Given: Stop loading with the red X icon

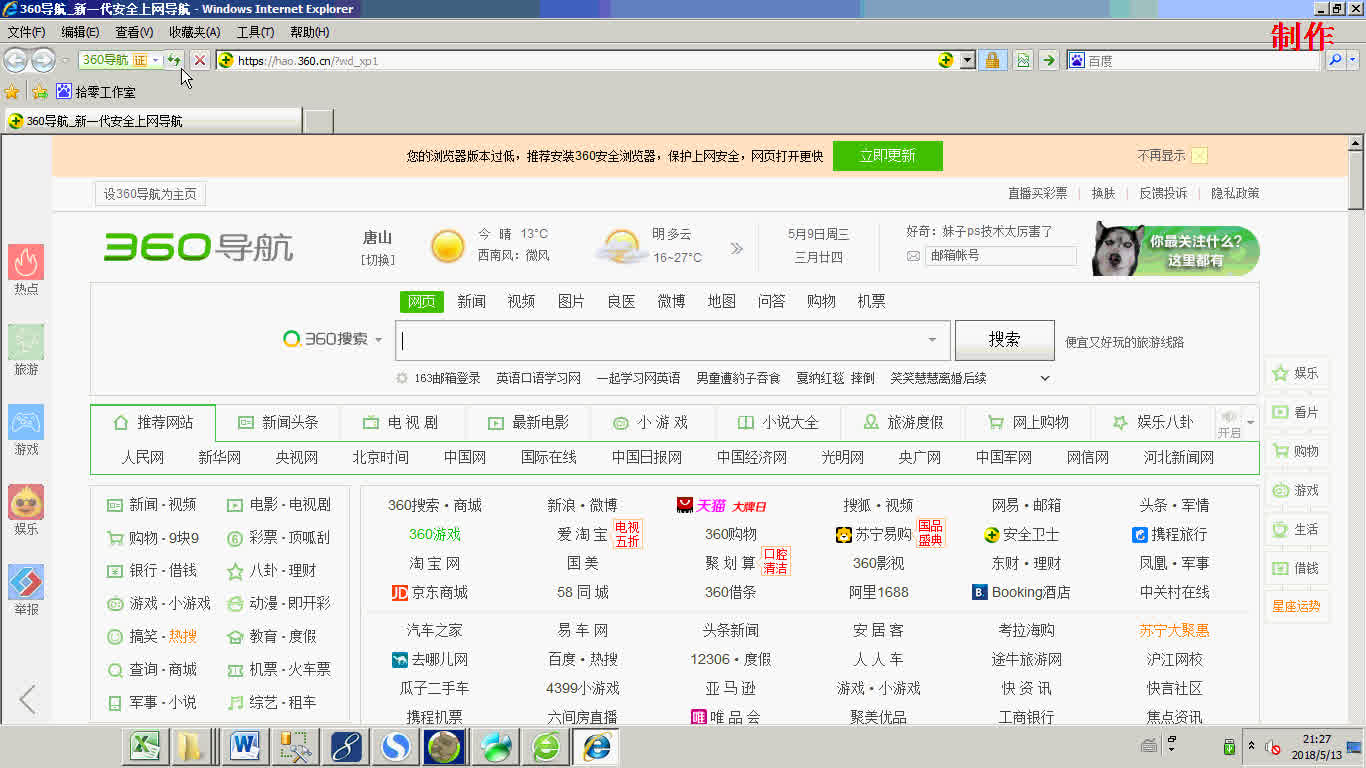Looking at the screenshot, I should tap(200, 60).
